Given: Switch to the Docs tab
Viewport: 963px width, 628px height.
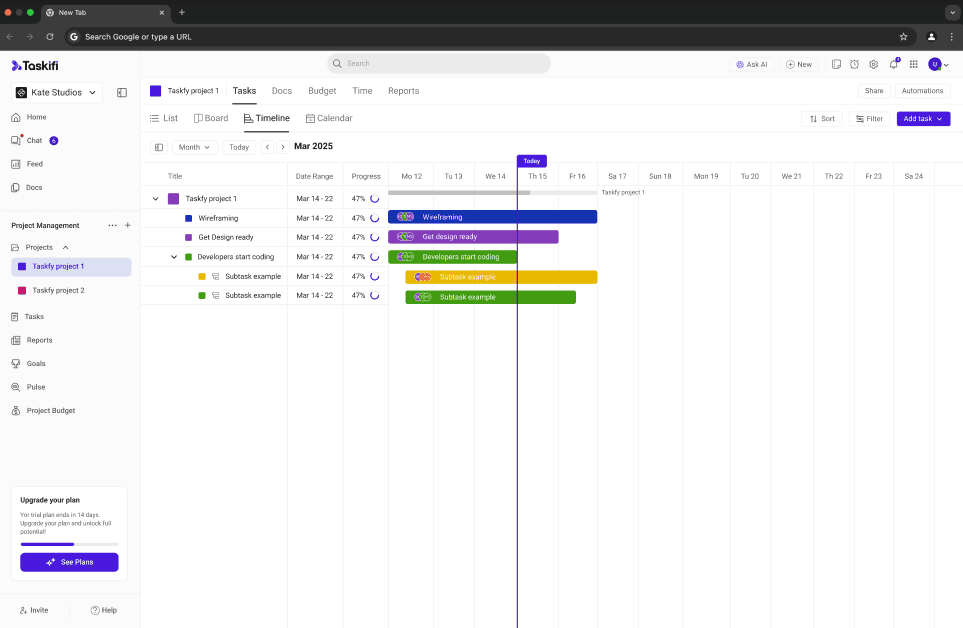Looking at the screenshot, I should click(282, 91).
